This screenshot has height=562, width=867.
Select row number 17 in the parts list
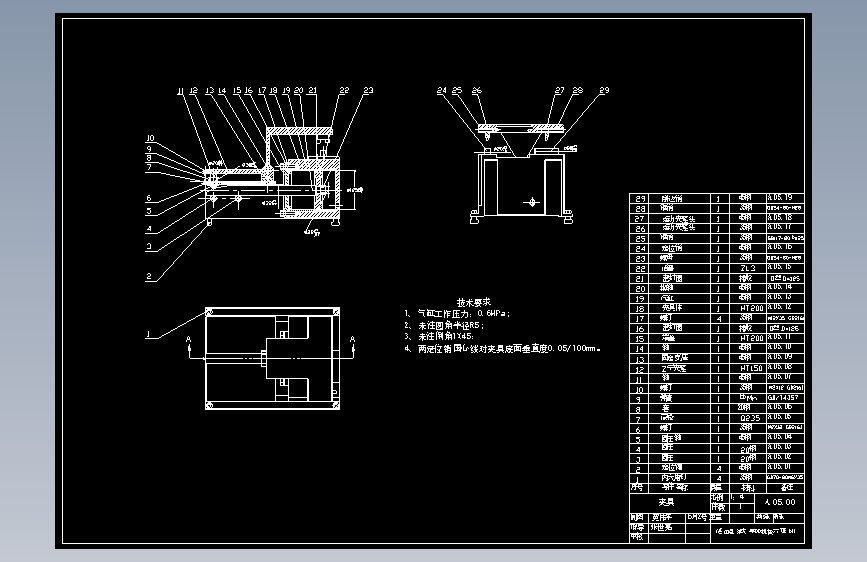click(x=640, y=319)
